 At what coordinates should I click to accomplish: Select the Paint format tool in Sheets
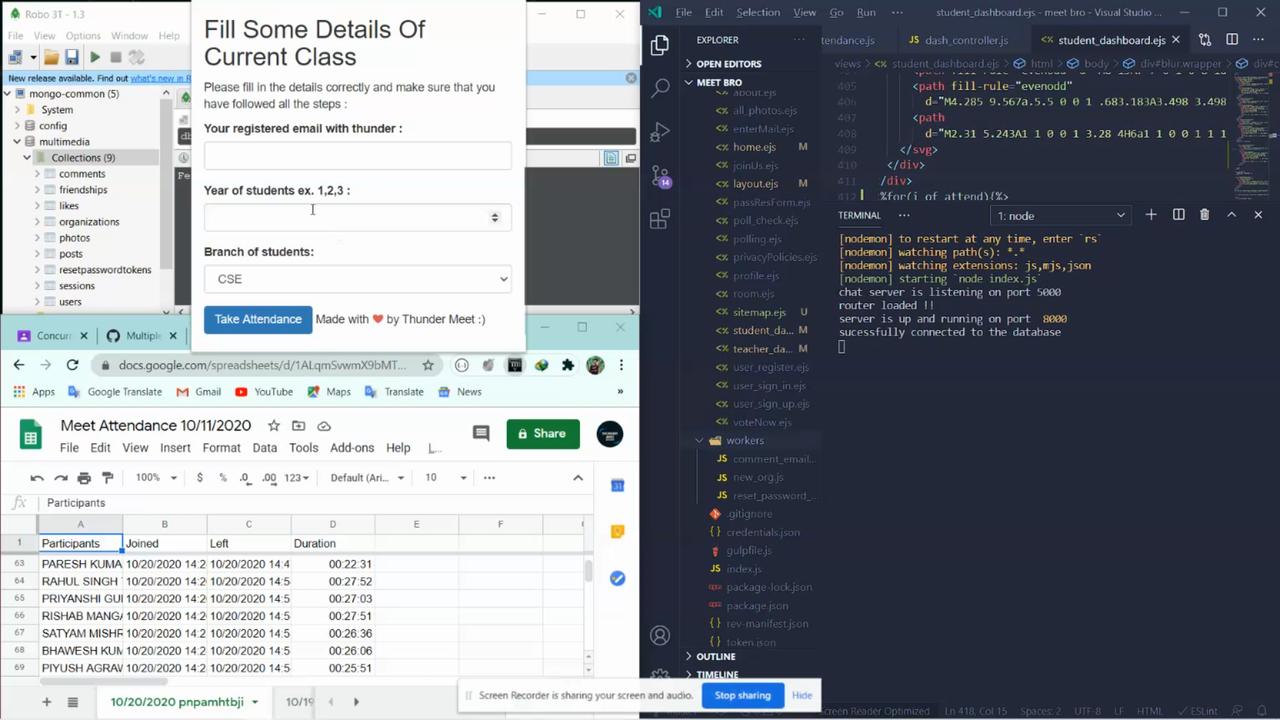(107, 477)
